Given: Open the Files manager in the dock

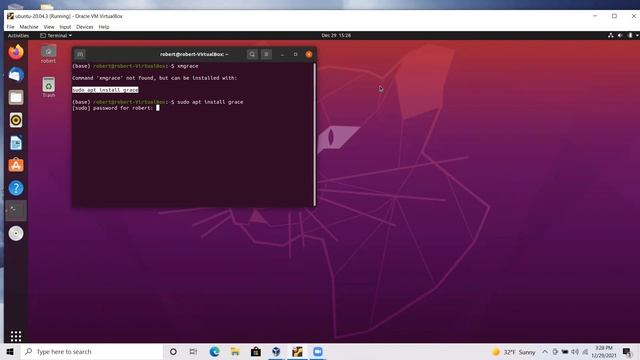Looking at the screenshot, I should click(x=16, y=98).
